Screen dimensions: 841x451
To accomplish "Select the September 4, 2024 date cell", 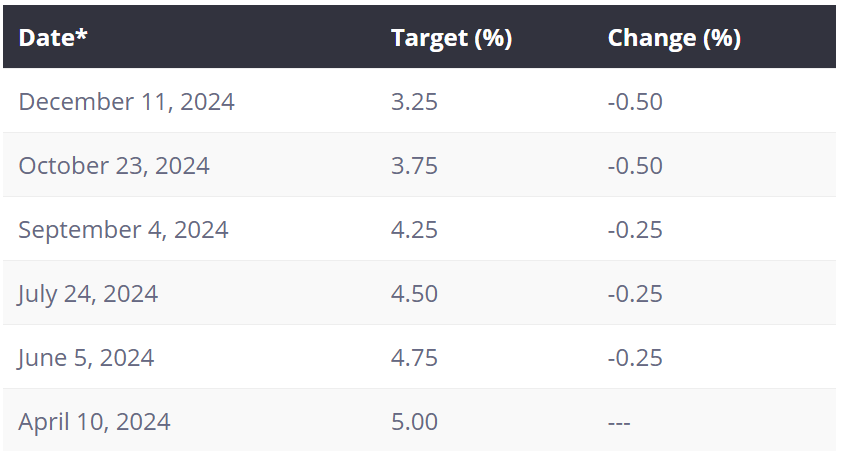I will point(123,230).
